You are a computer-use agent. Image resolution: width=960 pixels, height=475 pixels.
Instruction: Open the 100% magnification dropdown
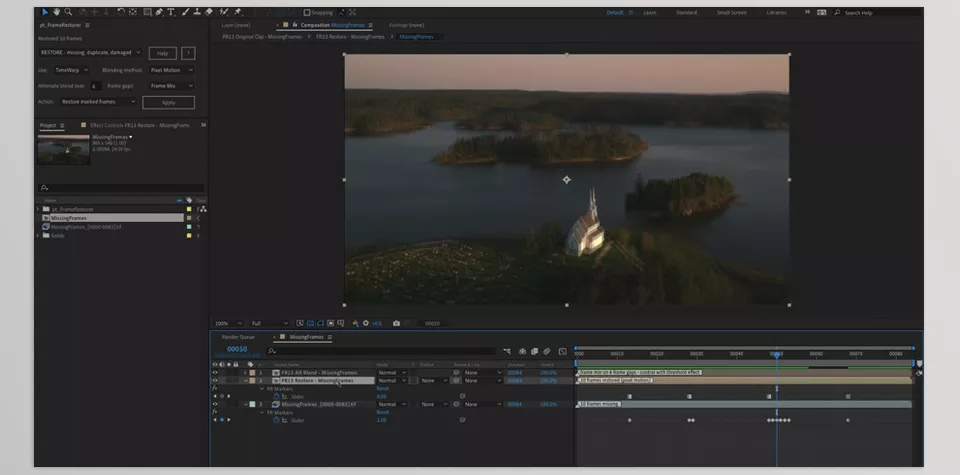228,323
